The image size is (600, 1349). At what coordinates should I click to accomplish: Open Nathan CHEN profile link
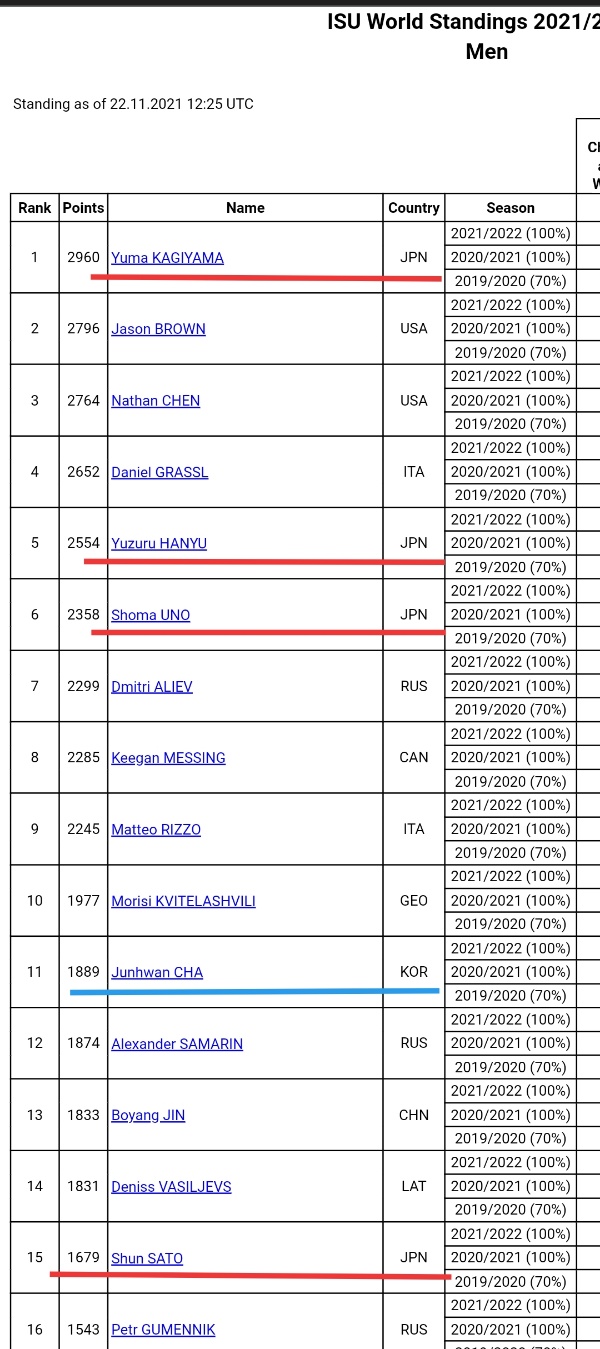click(155, 401)
